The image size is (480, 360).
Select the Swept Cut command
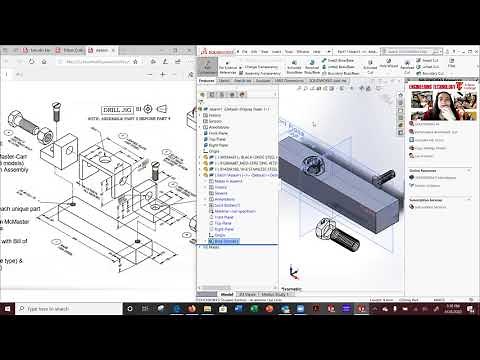pyautogui.click(x=427, y=60)
